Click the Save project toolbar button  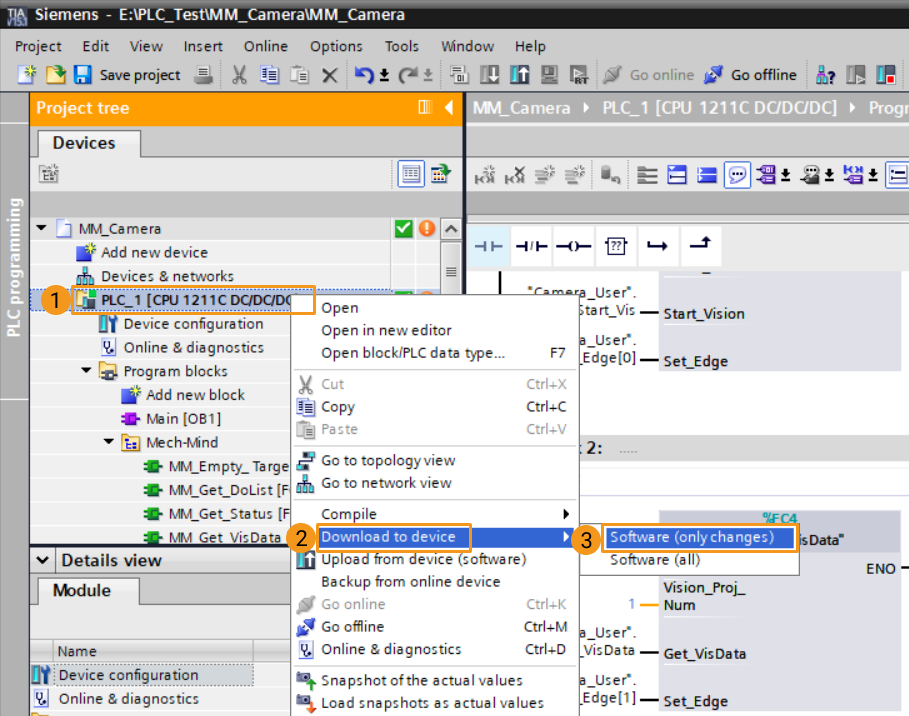pos(127,75)
